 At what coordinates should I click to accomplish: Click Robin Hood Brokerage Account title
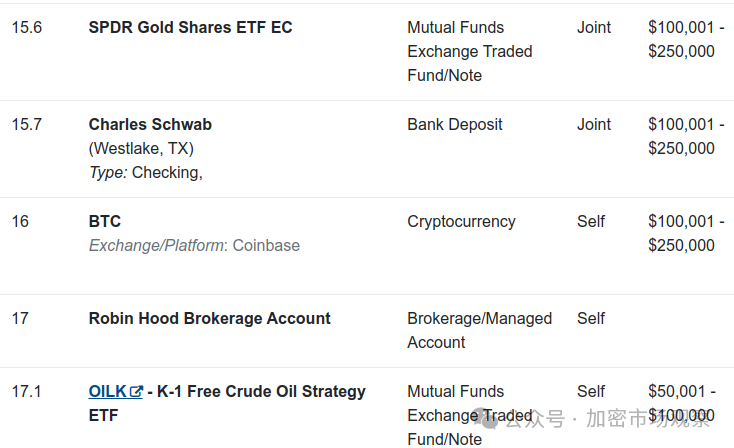tap(210, 318)
